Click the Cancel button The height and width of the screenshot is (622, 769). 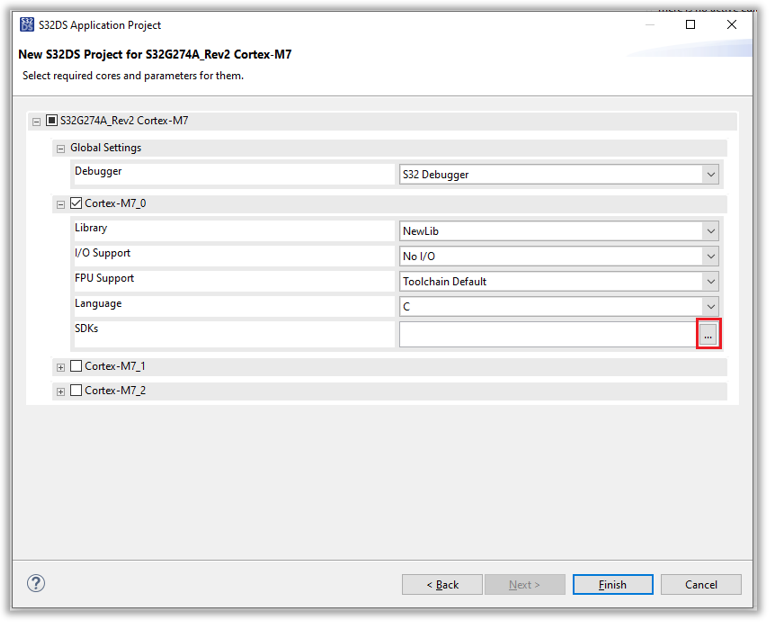tap(701, 585)
